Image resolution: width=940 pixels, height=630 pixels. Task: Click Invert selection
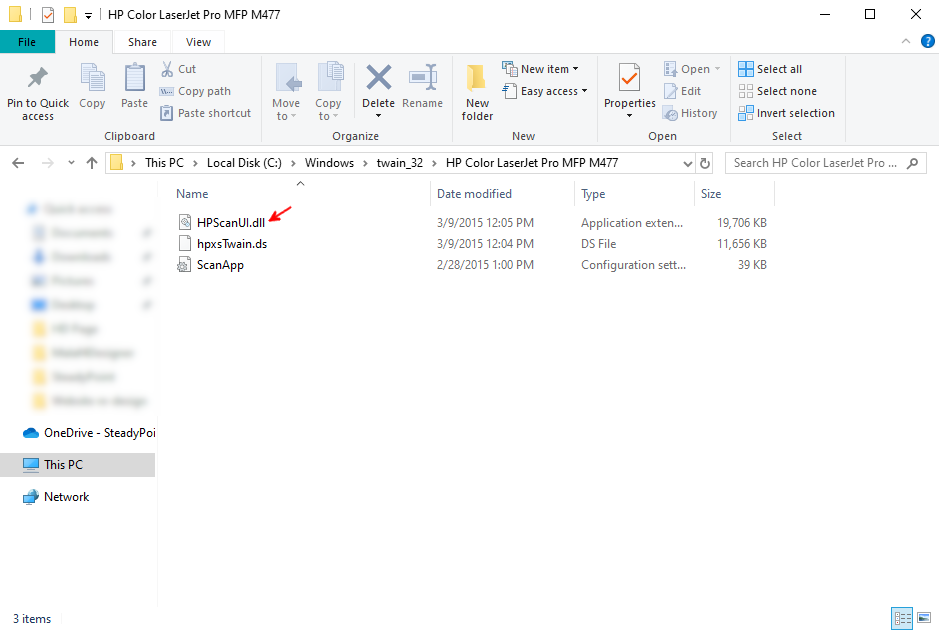[787, 113]
